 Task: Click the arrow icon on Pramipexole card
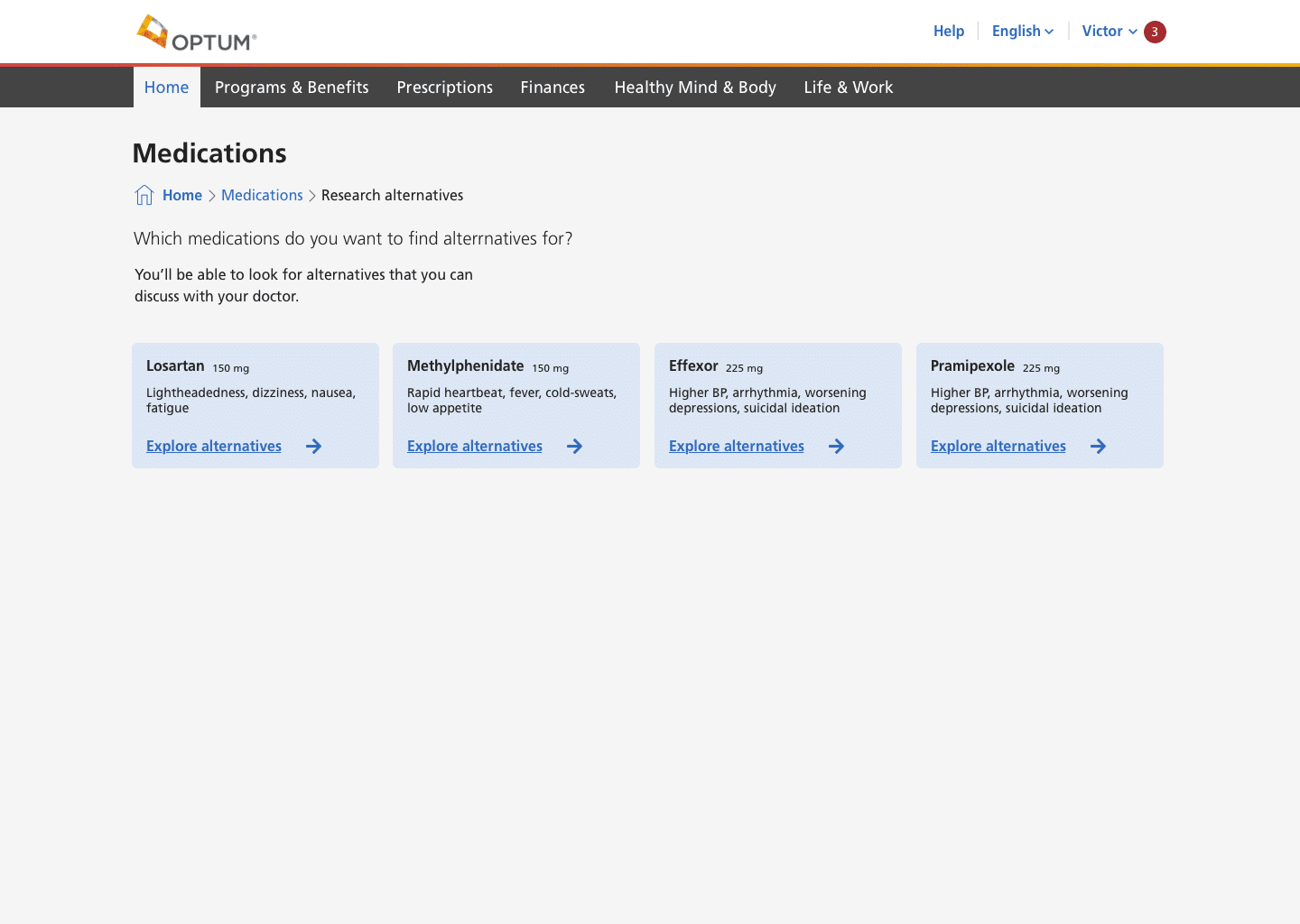1098,446
